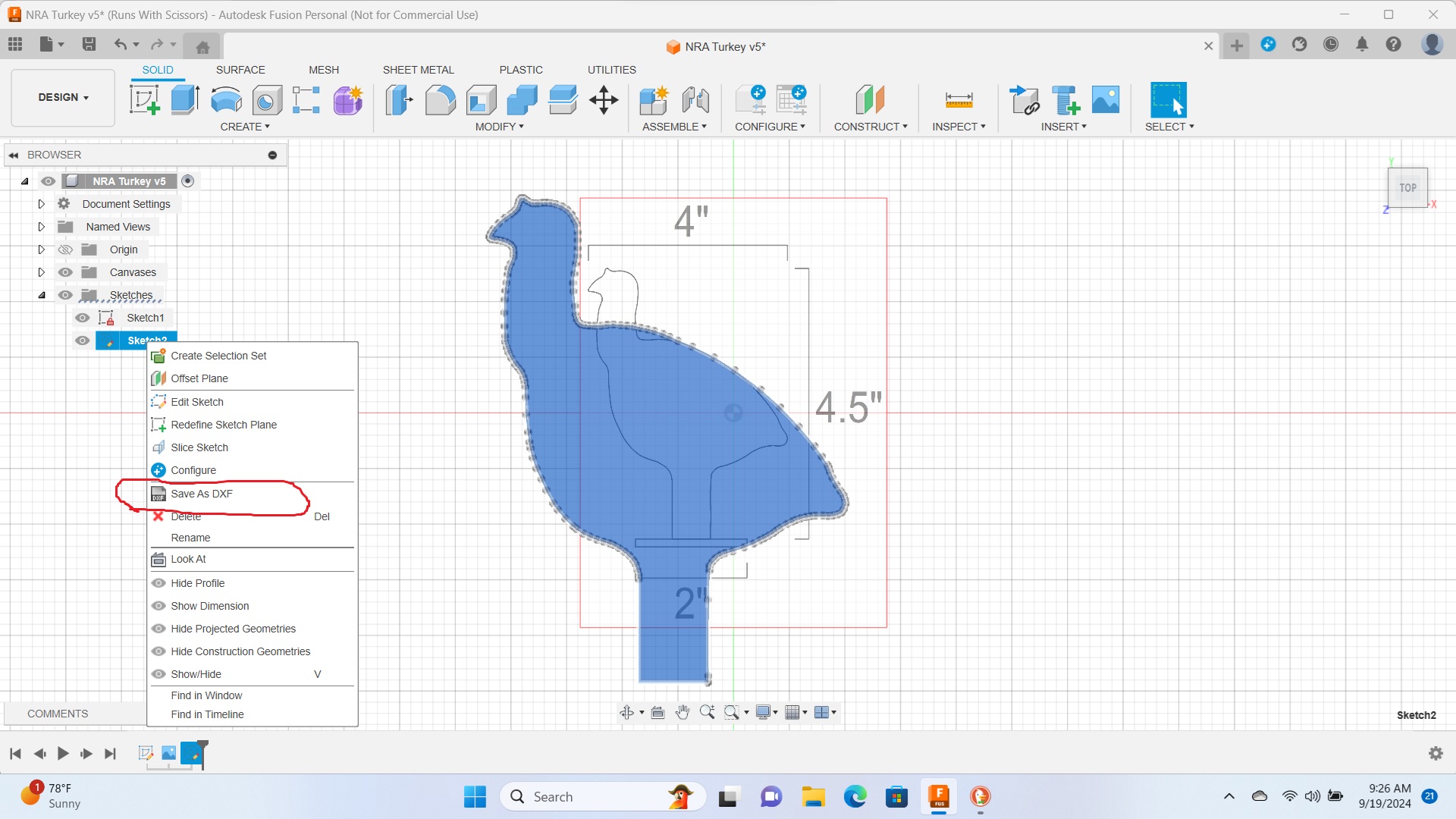Select the Joint tool
The height and width of the screenshot is (819, 1456).
(x=695, y=100)
